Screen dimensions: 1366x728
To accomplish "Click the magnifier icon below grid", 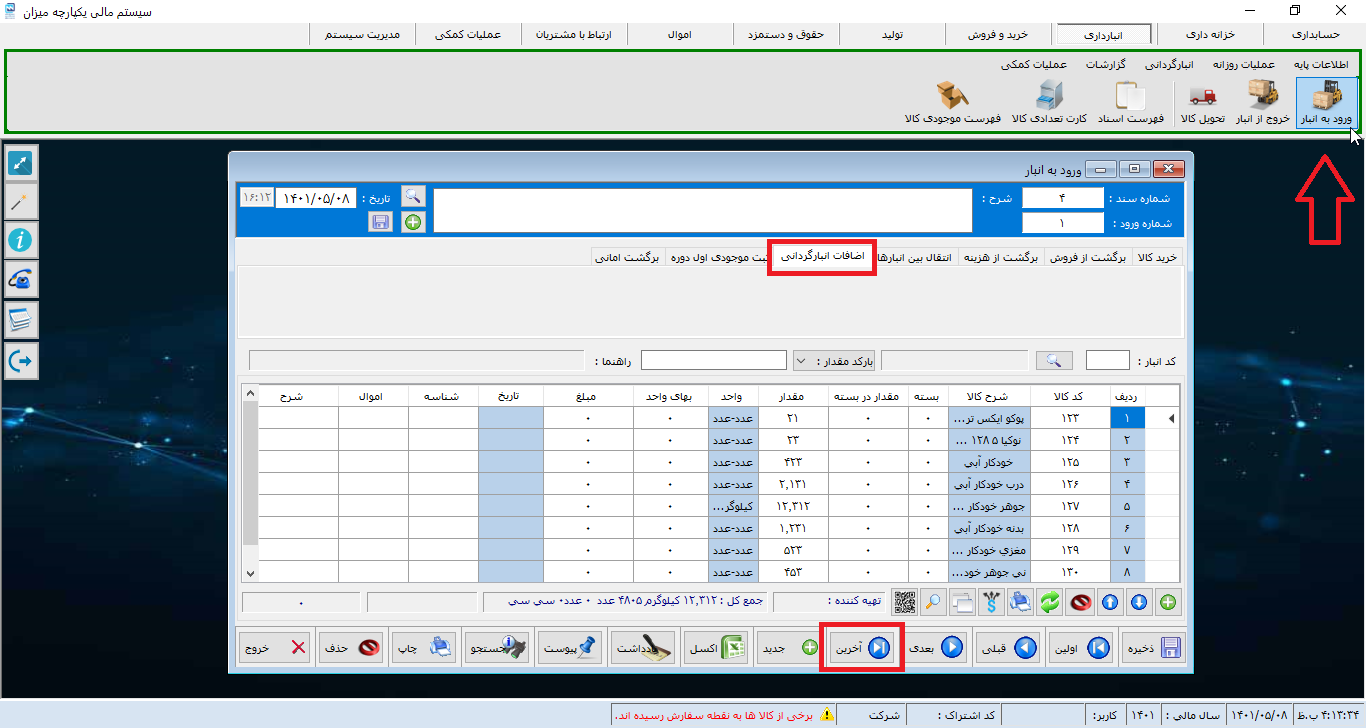I will (x=934, y=602).
